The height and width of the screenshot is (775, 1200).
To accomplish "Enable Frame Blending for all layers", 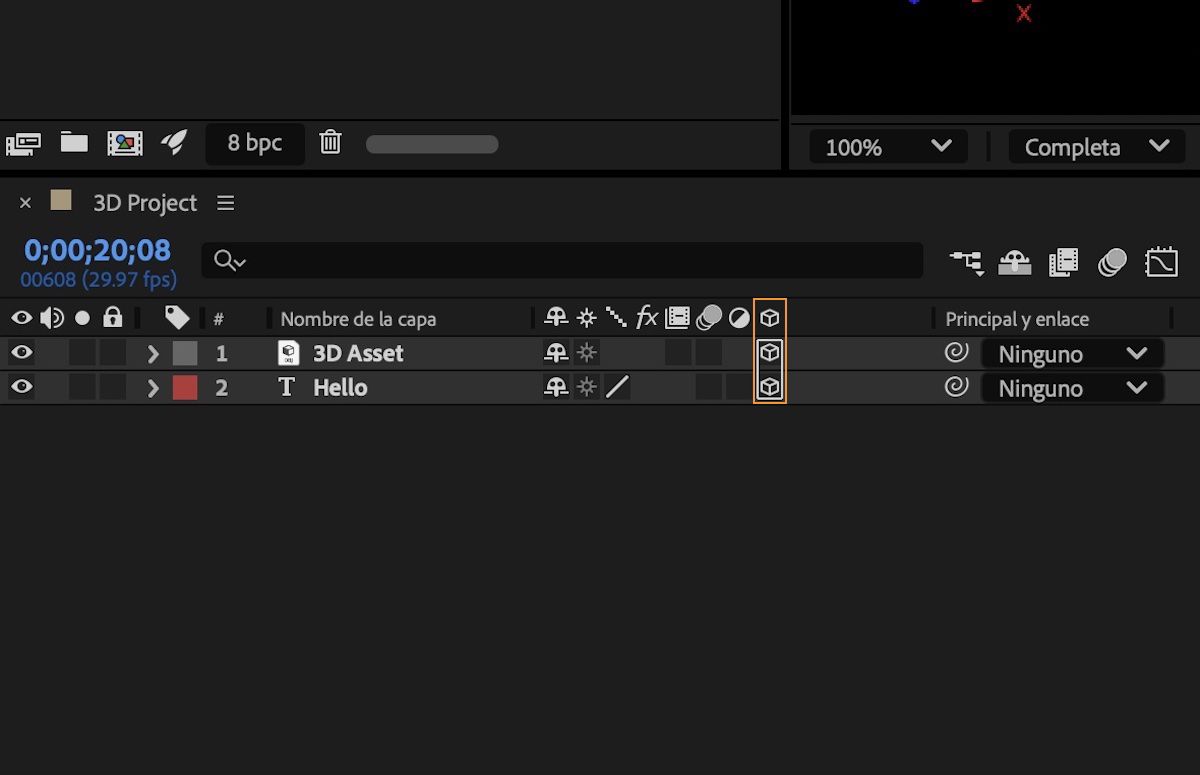I will (x=1063, y=262).
